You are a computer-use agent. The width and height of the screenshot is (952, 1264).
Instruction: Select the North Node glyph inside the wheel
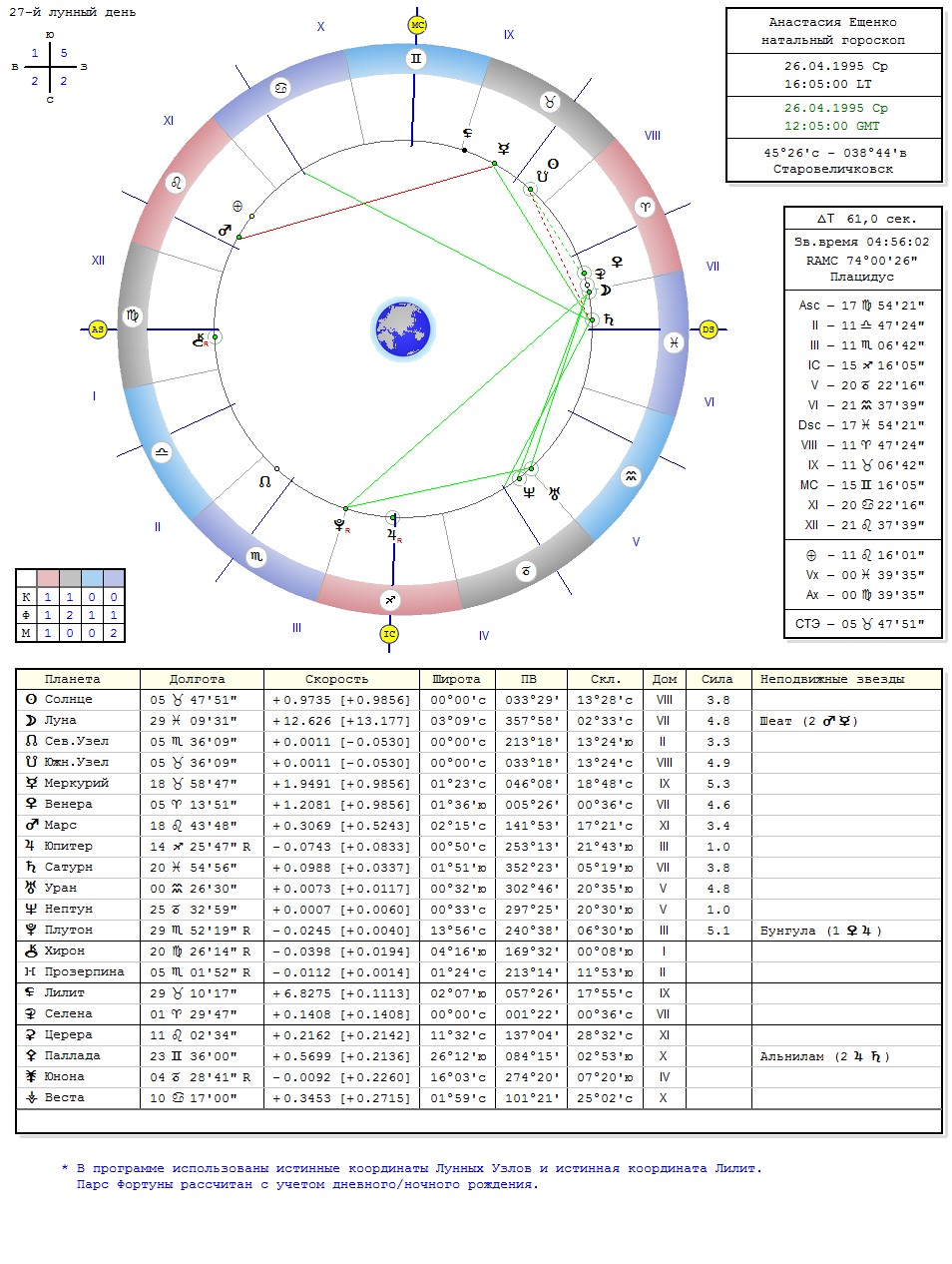[264, 481]
